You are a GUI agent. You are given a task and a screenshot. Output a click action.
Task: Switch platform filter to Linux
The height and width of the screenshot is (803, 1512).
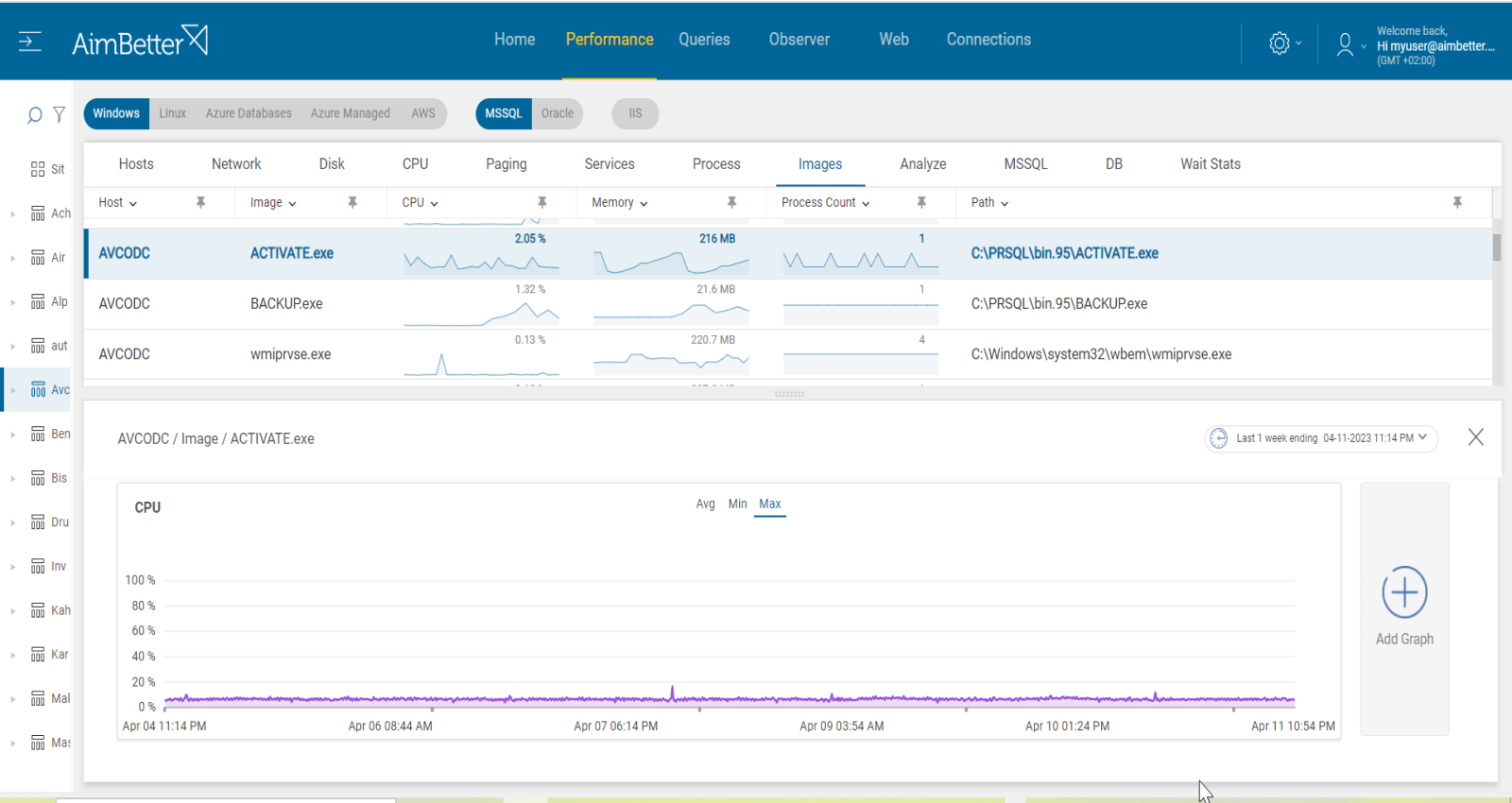click(x=172, y=113)
